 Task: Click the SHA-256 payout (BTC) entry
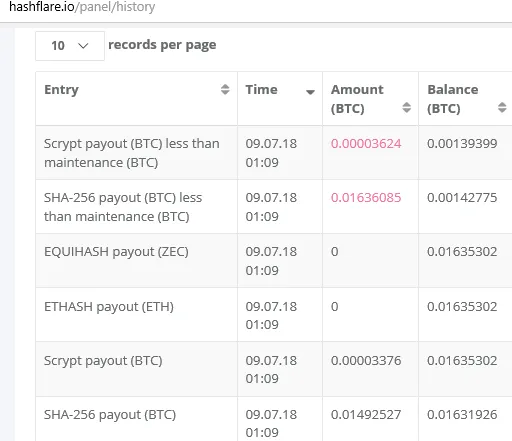pyautogui.click(x=110, y=415)
